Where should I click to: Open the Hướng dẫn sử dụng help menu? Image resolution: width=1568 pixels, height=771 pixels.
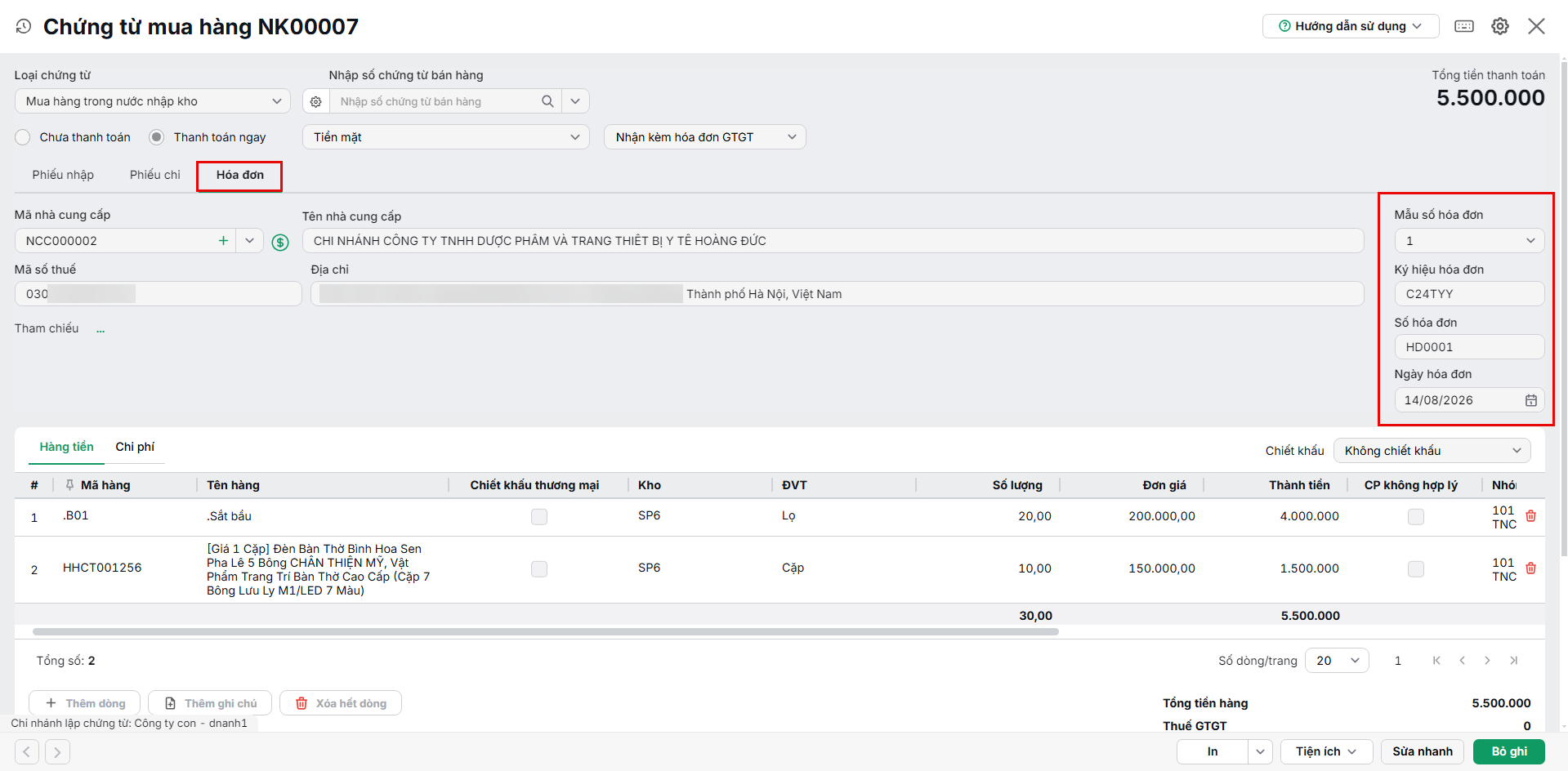[x=1351, y=26]
